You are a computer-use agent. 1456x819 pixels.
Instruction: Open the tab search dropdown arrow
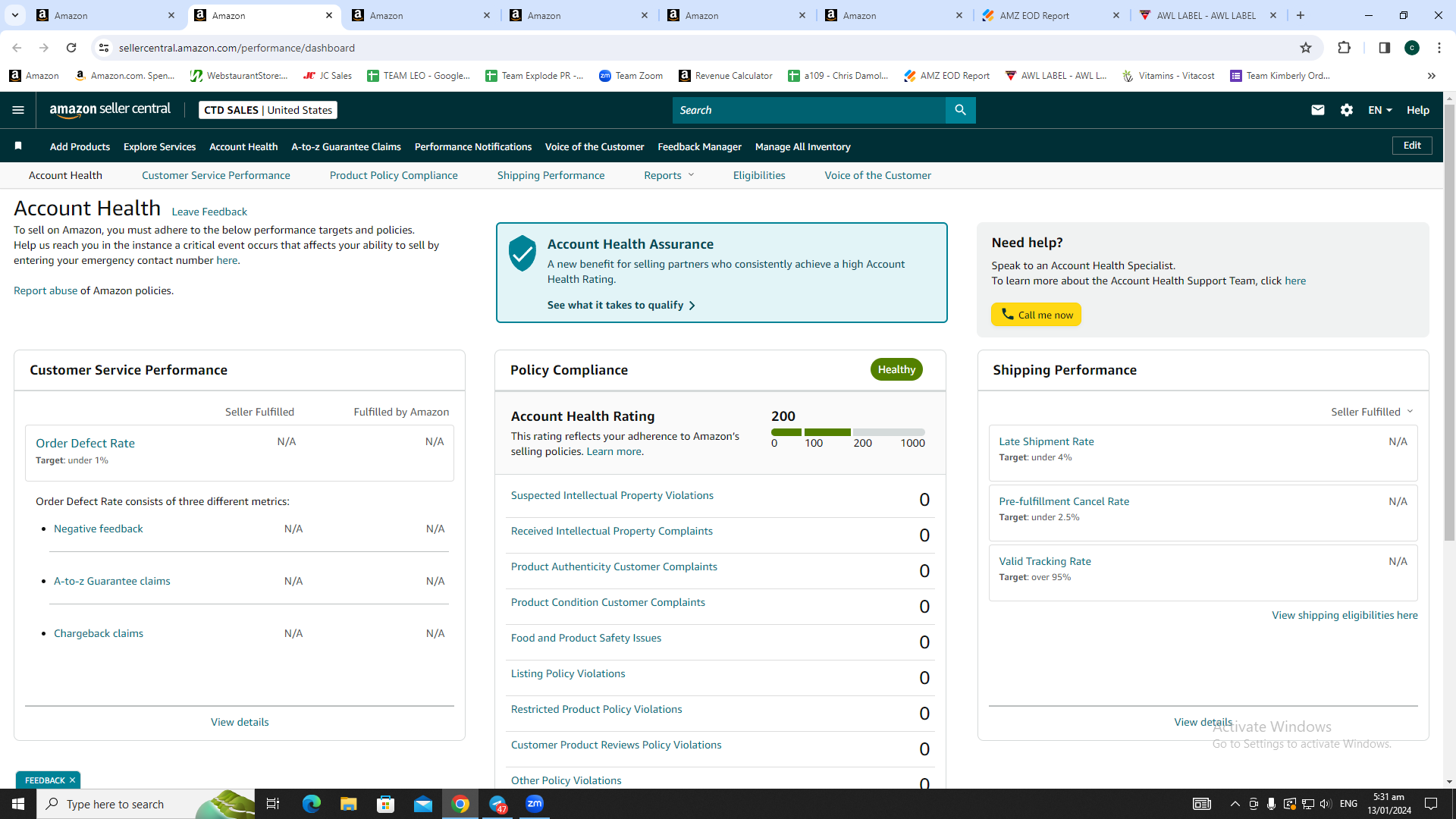[14, 15]
